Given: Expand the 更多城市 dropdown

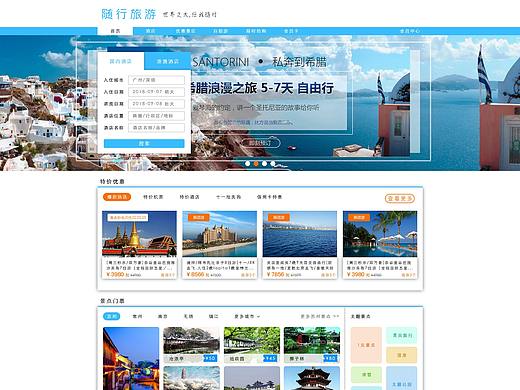Looking at the screenshot, I should pos(247,316).
